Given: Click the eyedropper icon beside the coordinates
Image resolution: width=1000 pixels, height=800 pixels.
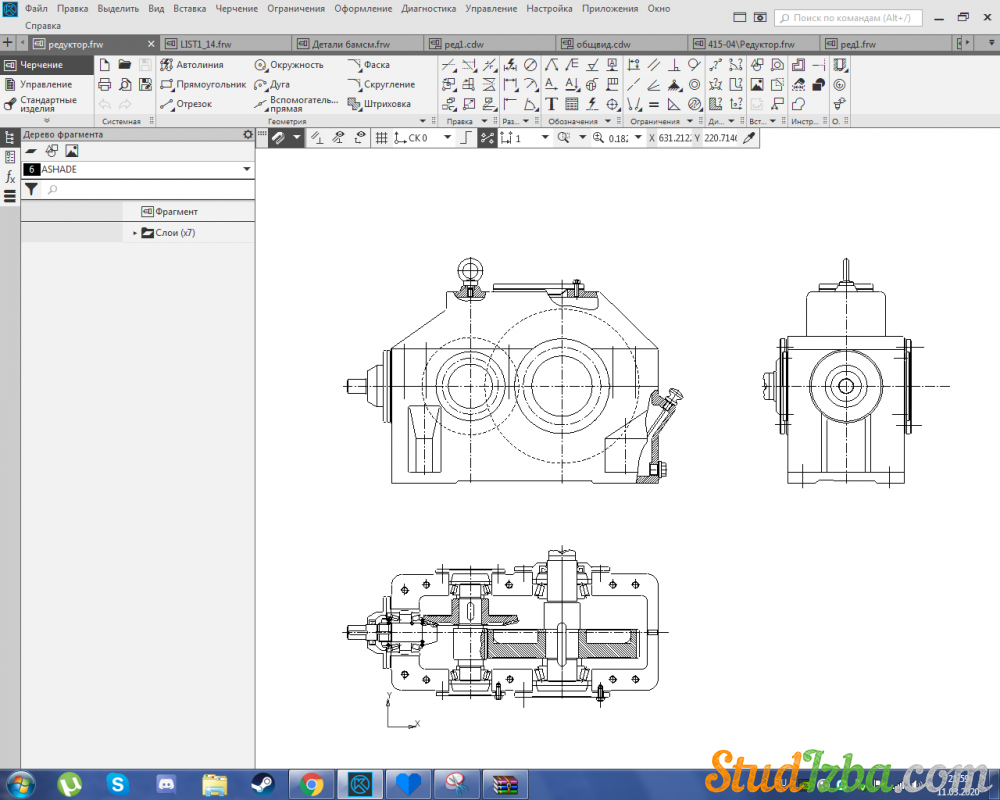Looking at the screenshot, I should 748,138.
